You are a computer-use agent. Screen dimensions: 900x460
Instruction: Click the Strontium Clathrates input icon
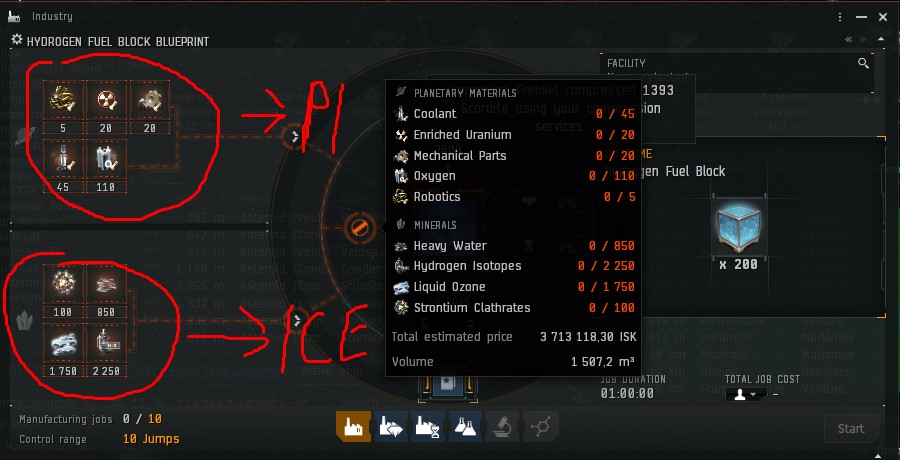pyautogui.click(x=63, y=284)
